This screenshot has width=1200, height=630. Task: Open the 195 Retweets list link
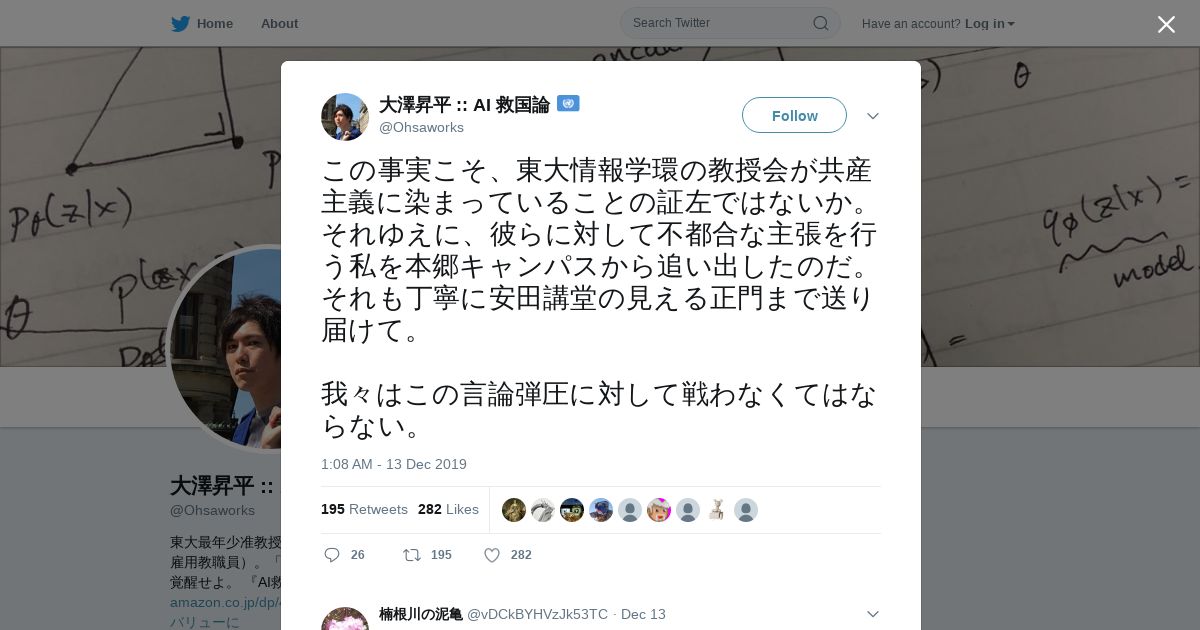(364, 509)
